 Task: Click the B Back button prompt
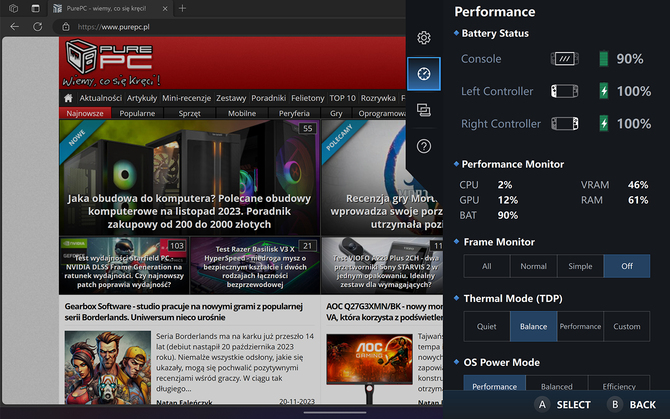[632, 404]
